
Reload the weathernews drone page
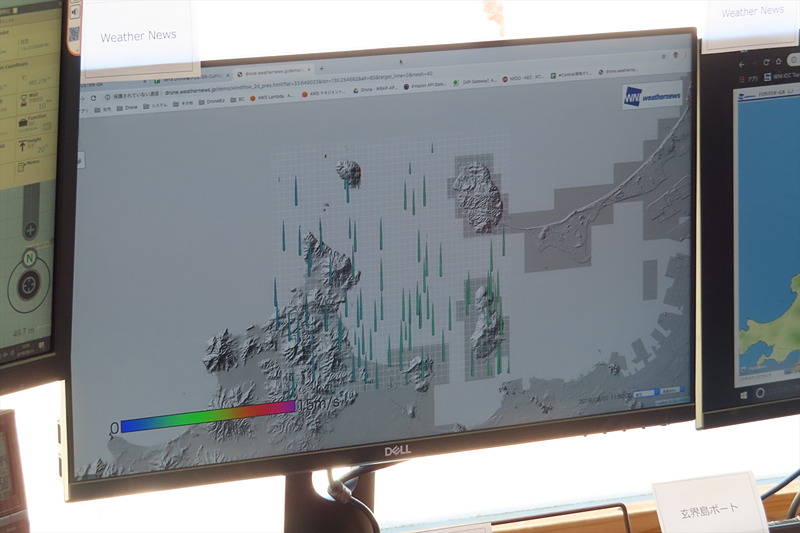pyautogui.click(x=93, y=98)
